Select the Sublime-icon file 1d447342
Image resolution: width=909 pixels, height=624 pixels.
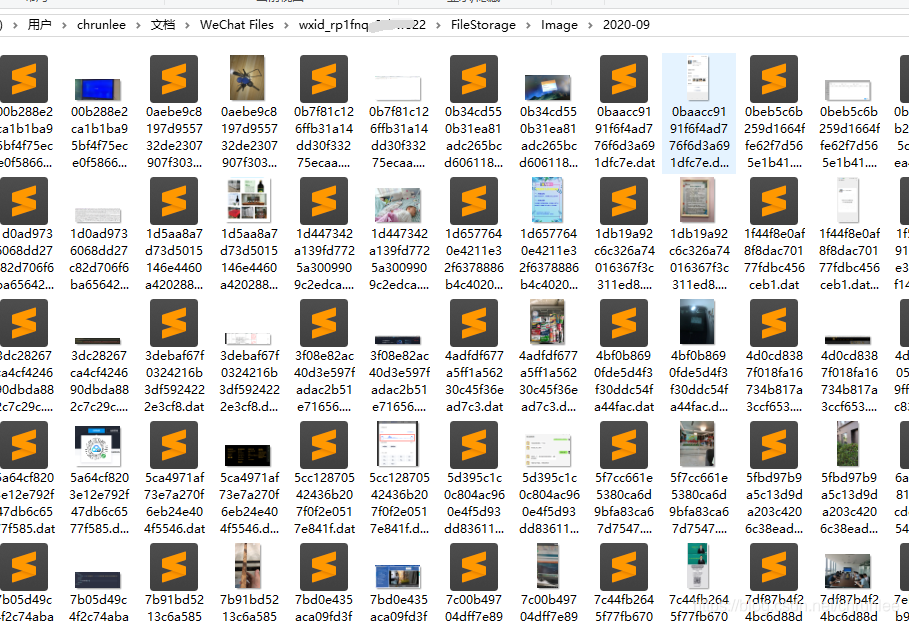(x=324, y=201)
